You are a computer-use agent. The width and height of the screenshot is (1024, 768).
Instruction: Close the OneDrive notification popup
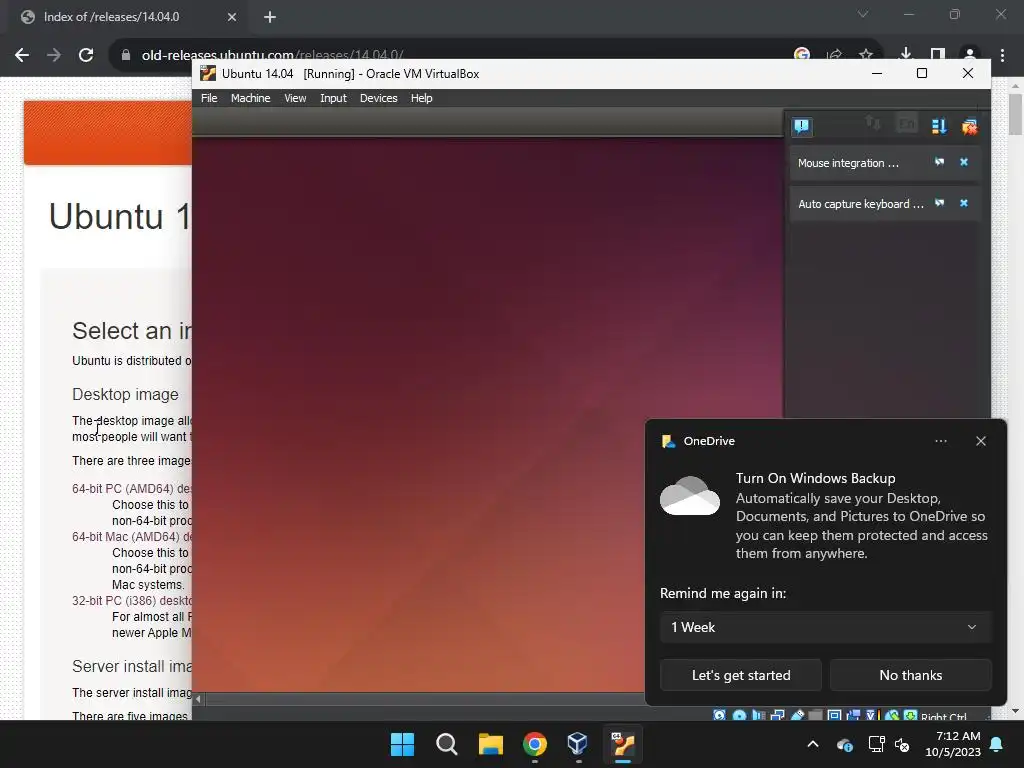point(980,441)
